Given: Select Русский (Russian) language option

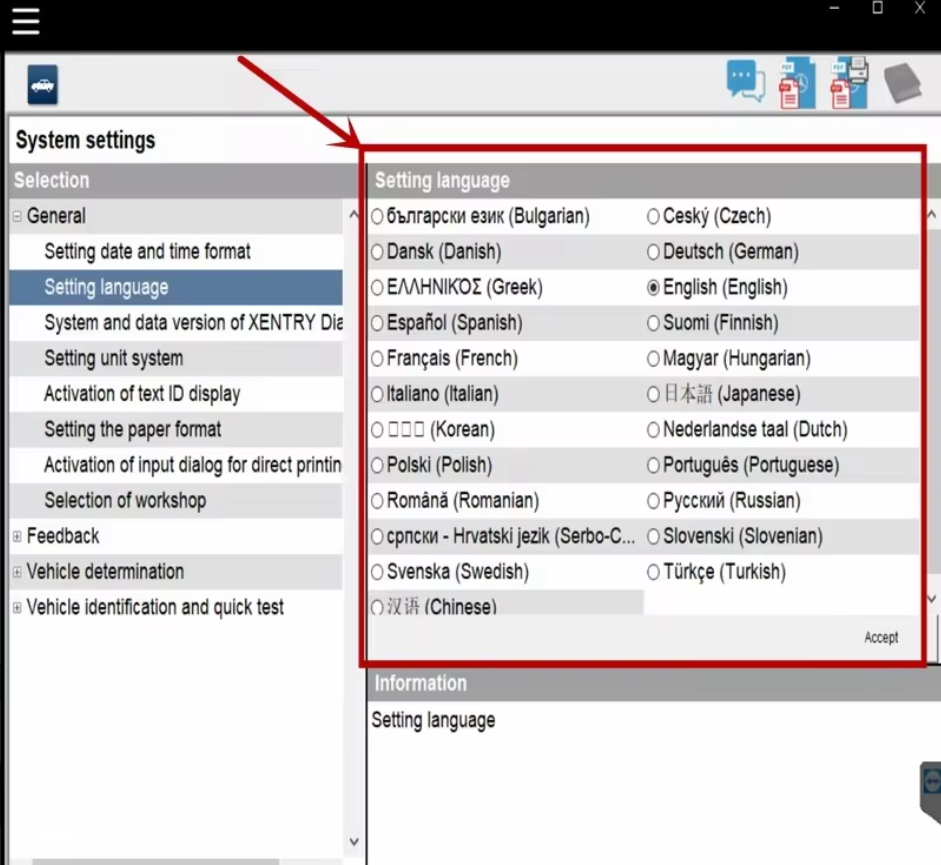Looking at the screenshot, I should (653, 501).
